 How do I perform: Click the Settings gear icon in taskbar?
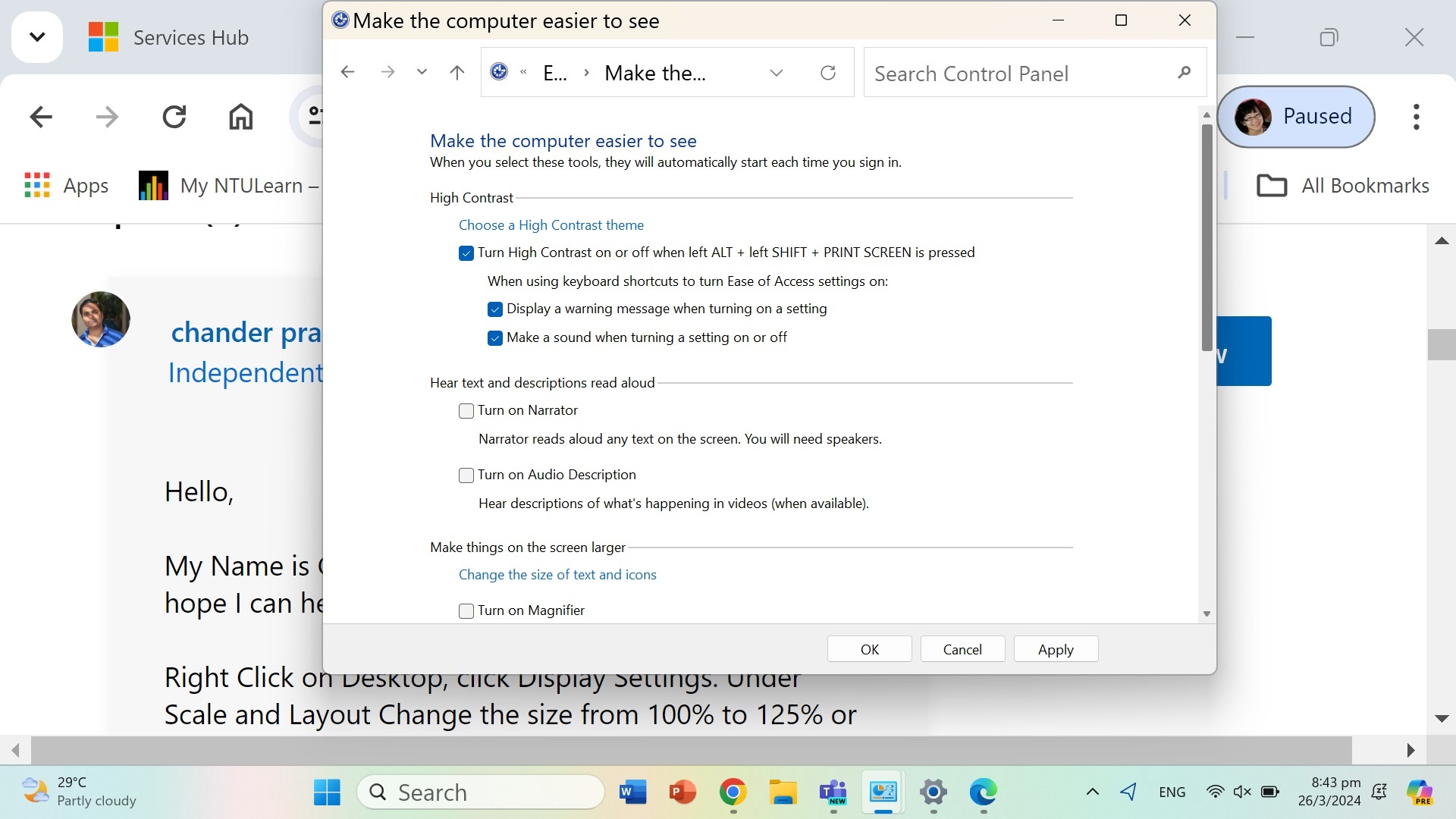pyautogui.click(x=932, y=791)
